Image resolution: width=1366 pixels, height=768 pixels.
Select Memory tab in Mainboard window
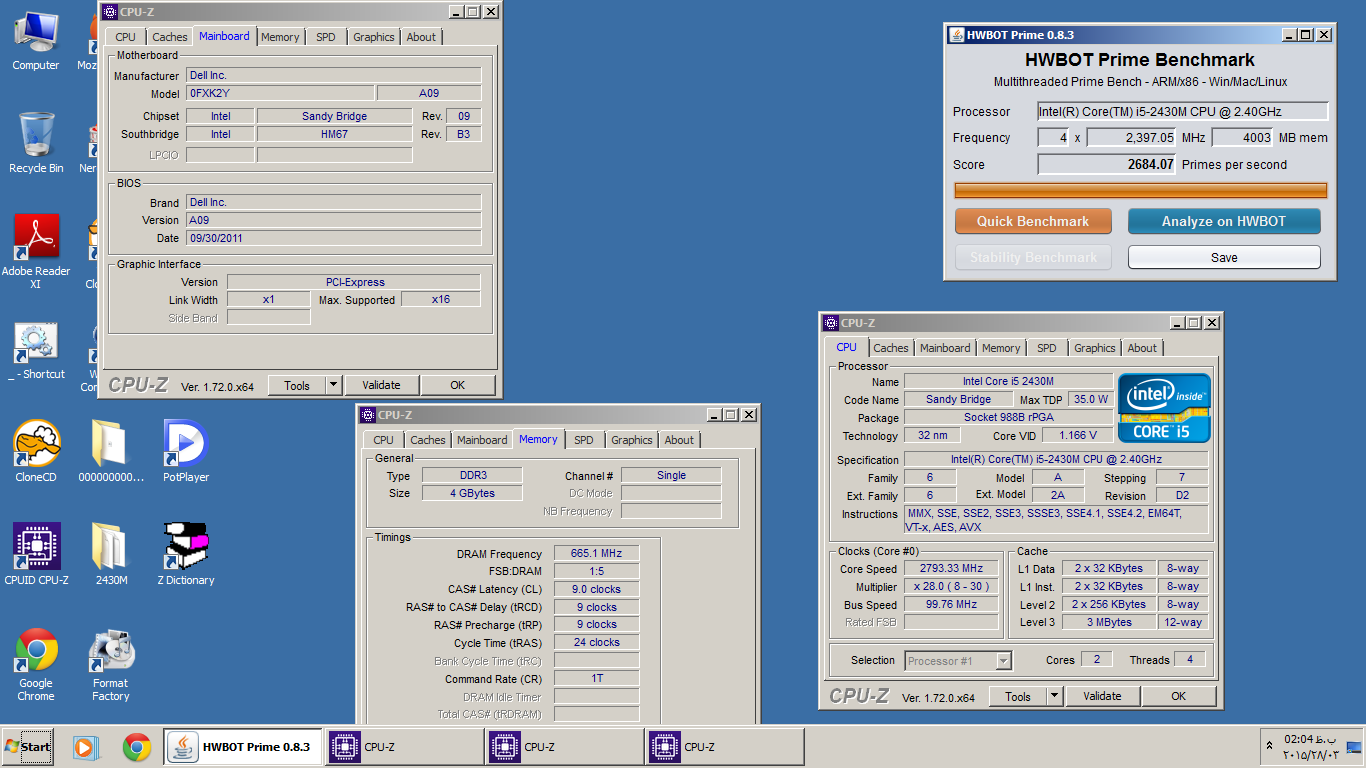coord(280,37)
